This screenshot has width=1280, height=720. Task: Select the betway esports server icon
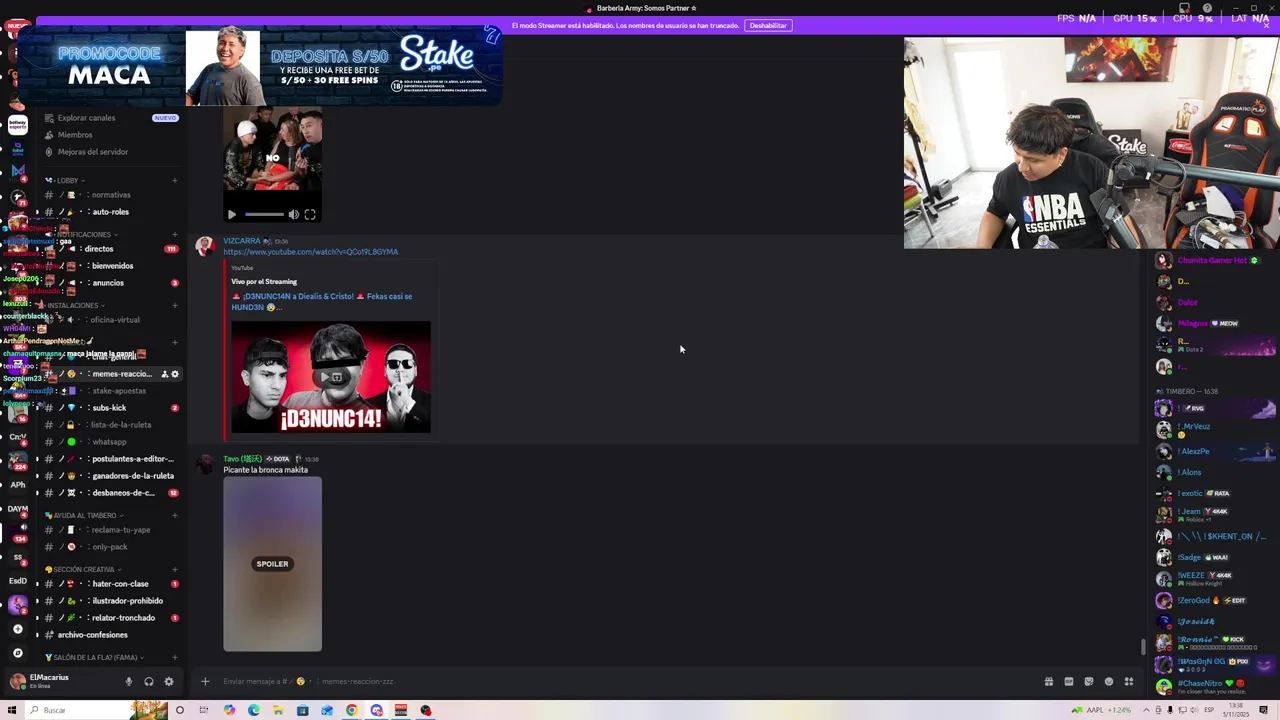point(17,125)
